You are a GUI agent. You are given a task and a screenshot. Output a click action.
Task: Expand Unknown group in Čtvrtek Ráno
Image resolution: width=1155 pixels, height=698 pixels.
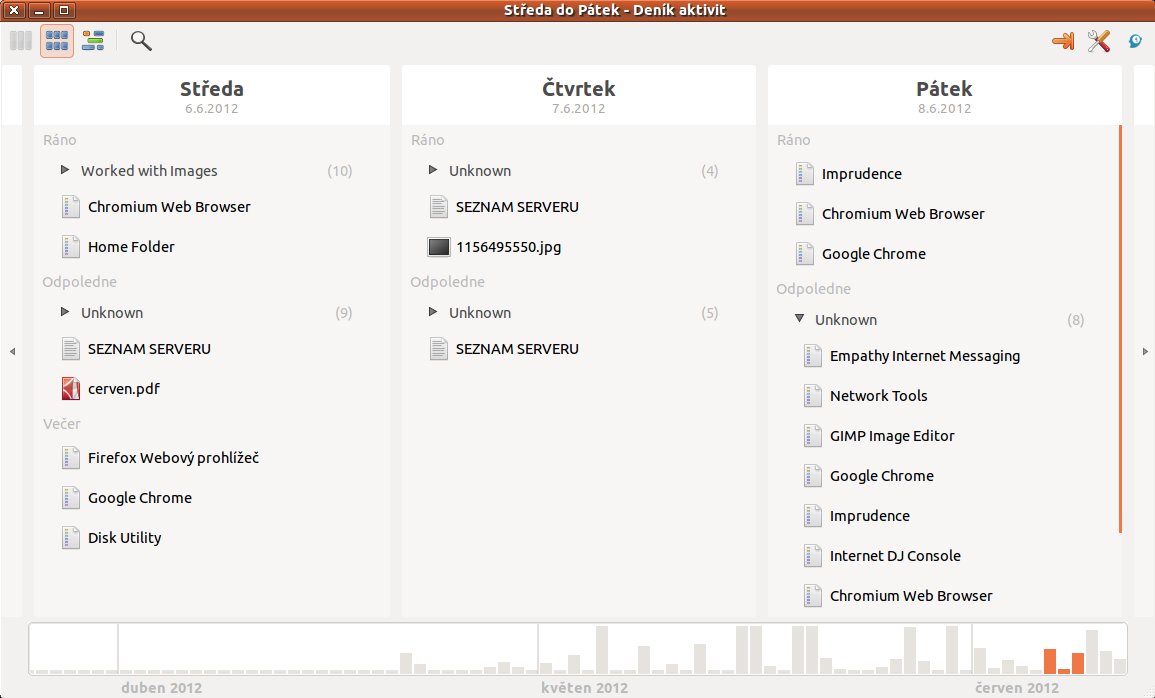(433, 170)
